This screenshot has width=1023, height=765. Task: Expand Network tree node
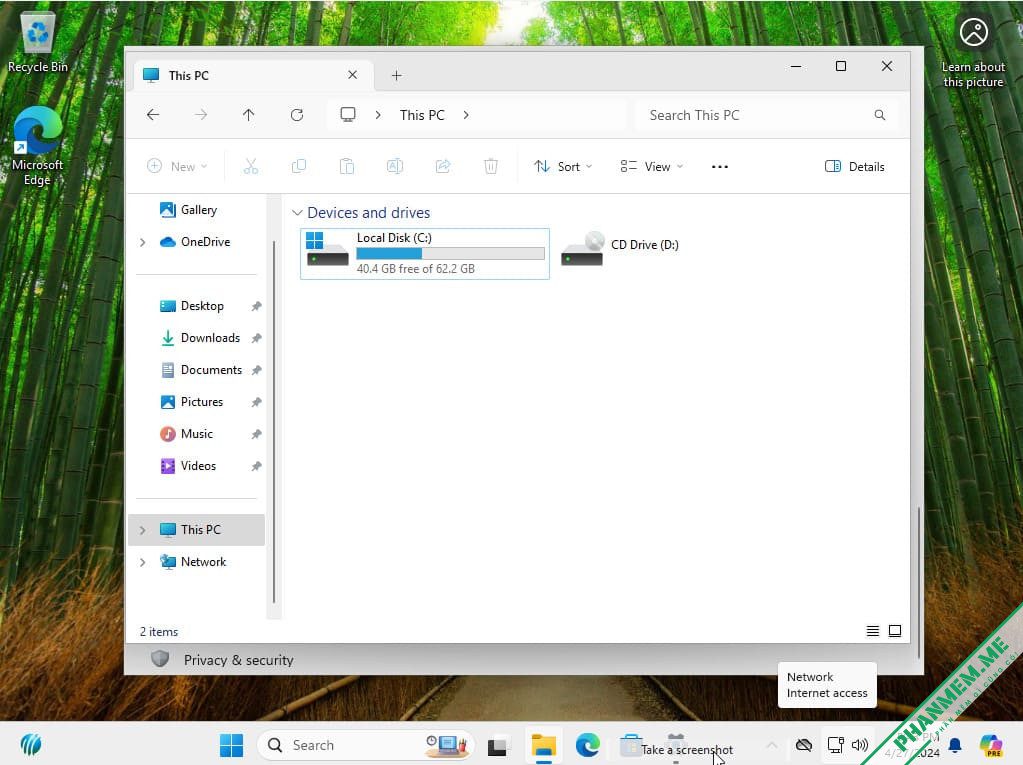point(142,562)
